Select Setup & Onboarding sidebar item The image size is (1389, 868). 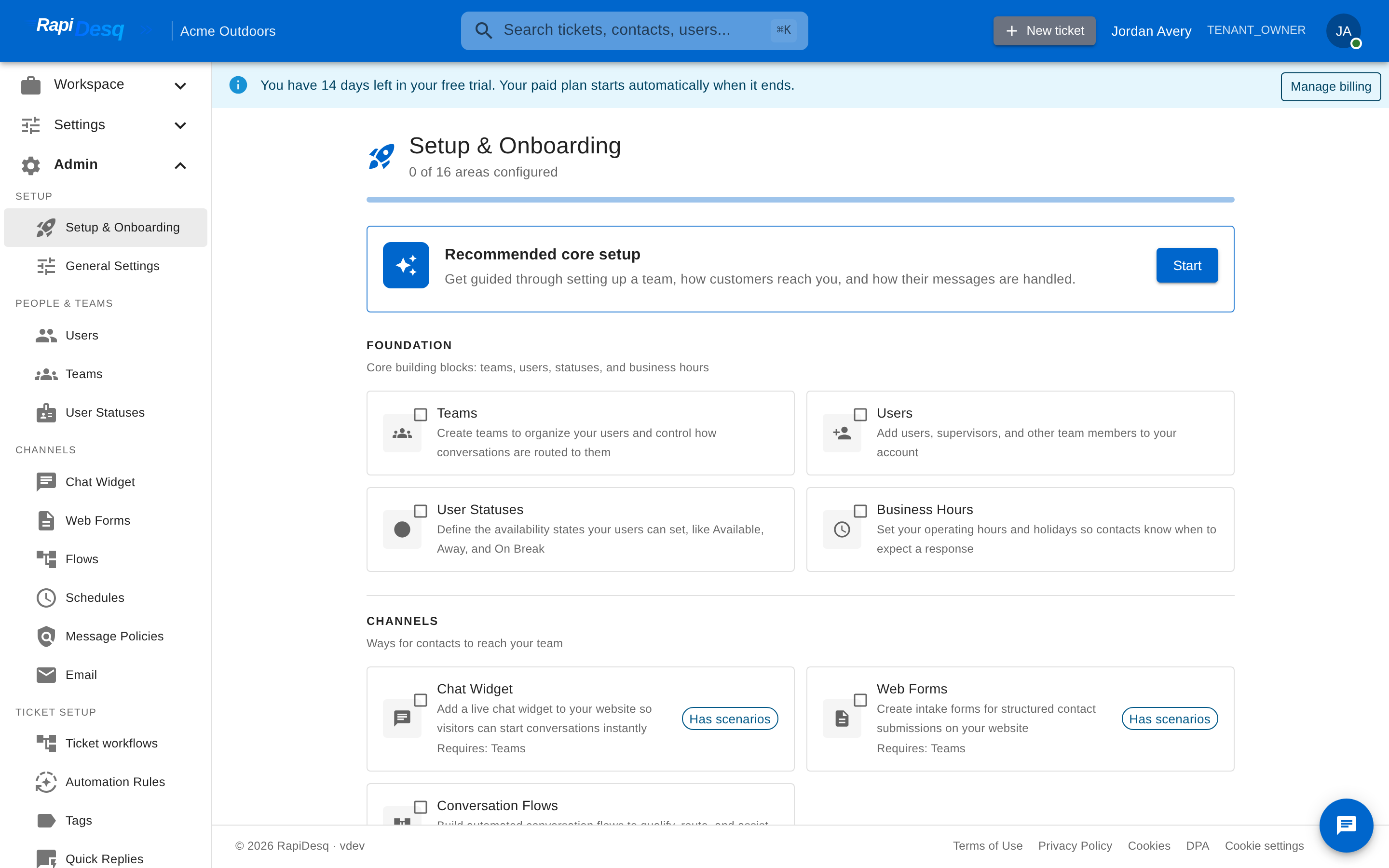[x=106, y=227]
